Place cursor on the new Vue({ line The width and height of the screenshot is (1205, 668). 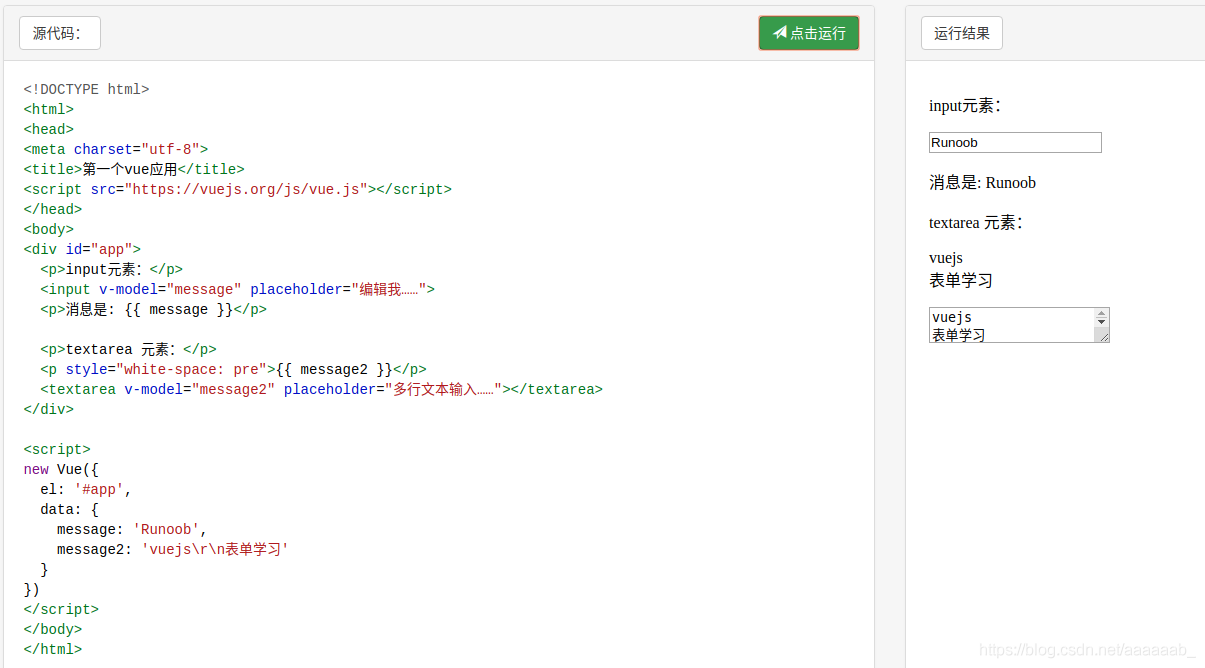coord(61,469)
